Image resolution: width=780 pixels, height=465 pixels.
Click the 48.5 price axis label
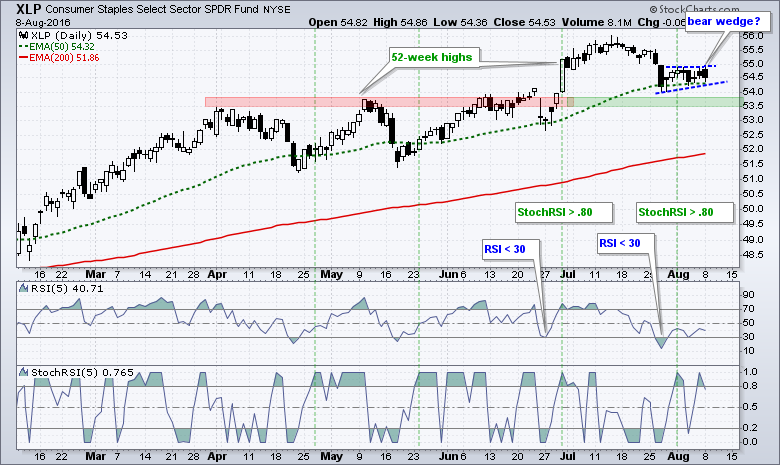coord(753,254)
